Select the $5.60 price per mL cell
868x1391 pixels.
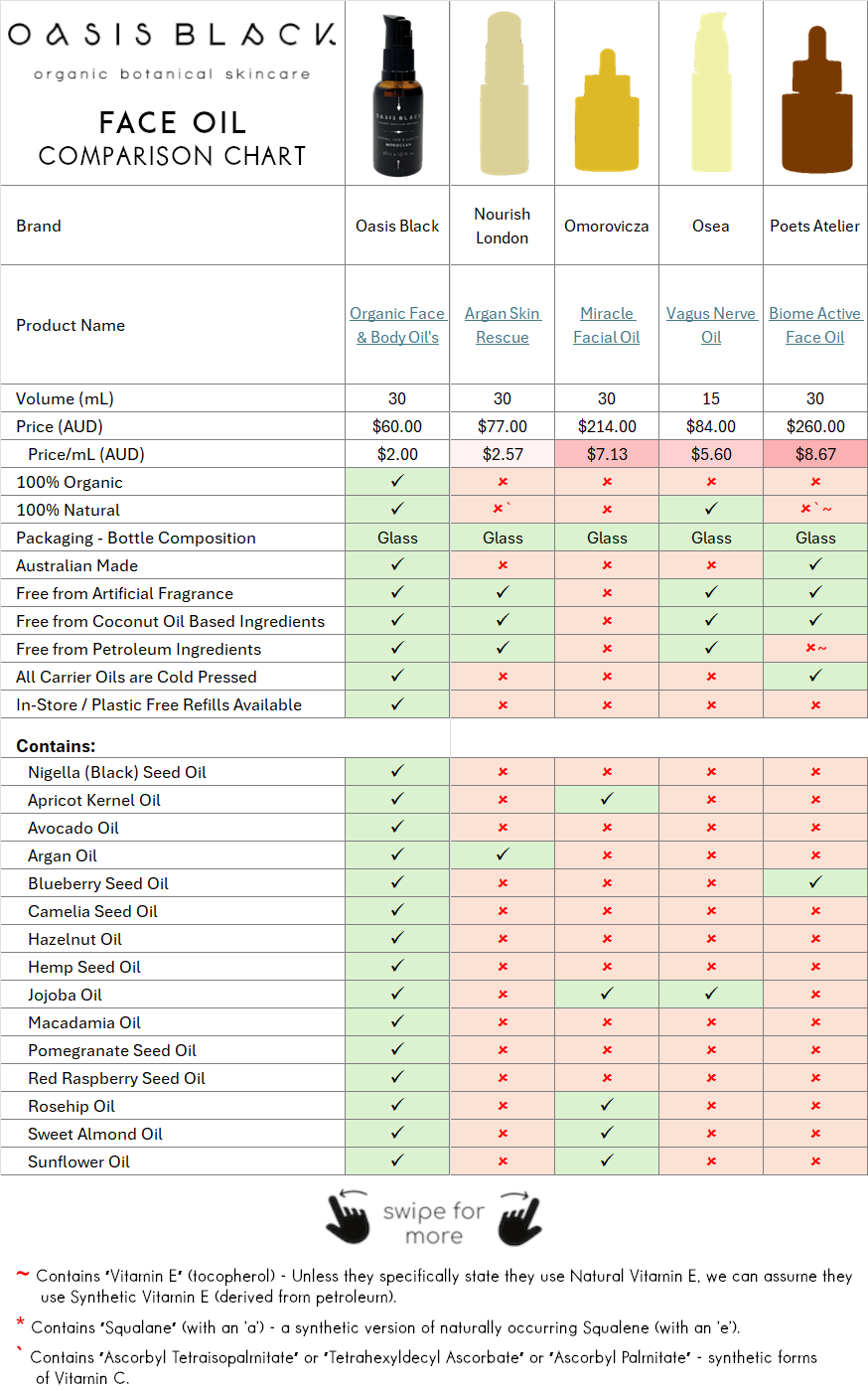pos(711,454)
